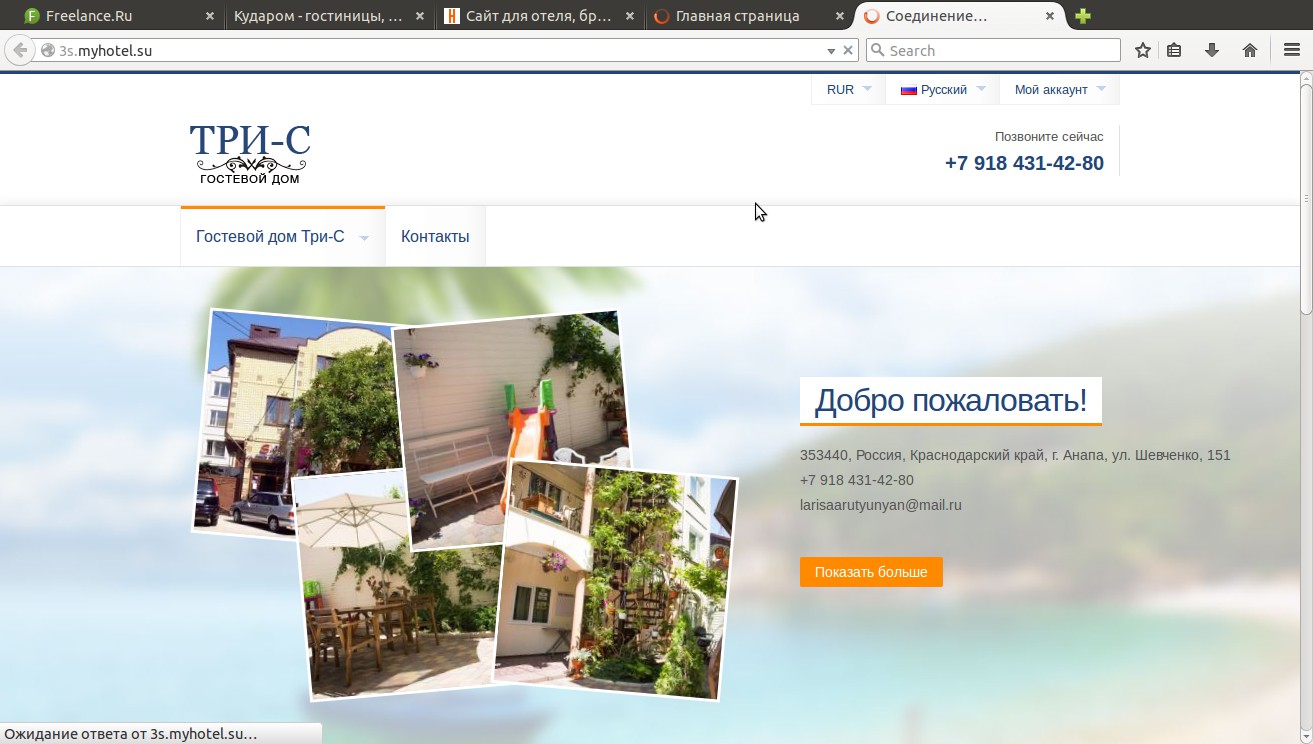1313x744 pixels.
Task: Select the Соединение… tab
Action: click(958, 16)
